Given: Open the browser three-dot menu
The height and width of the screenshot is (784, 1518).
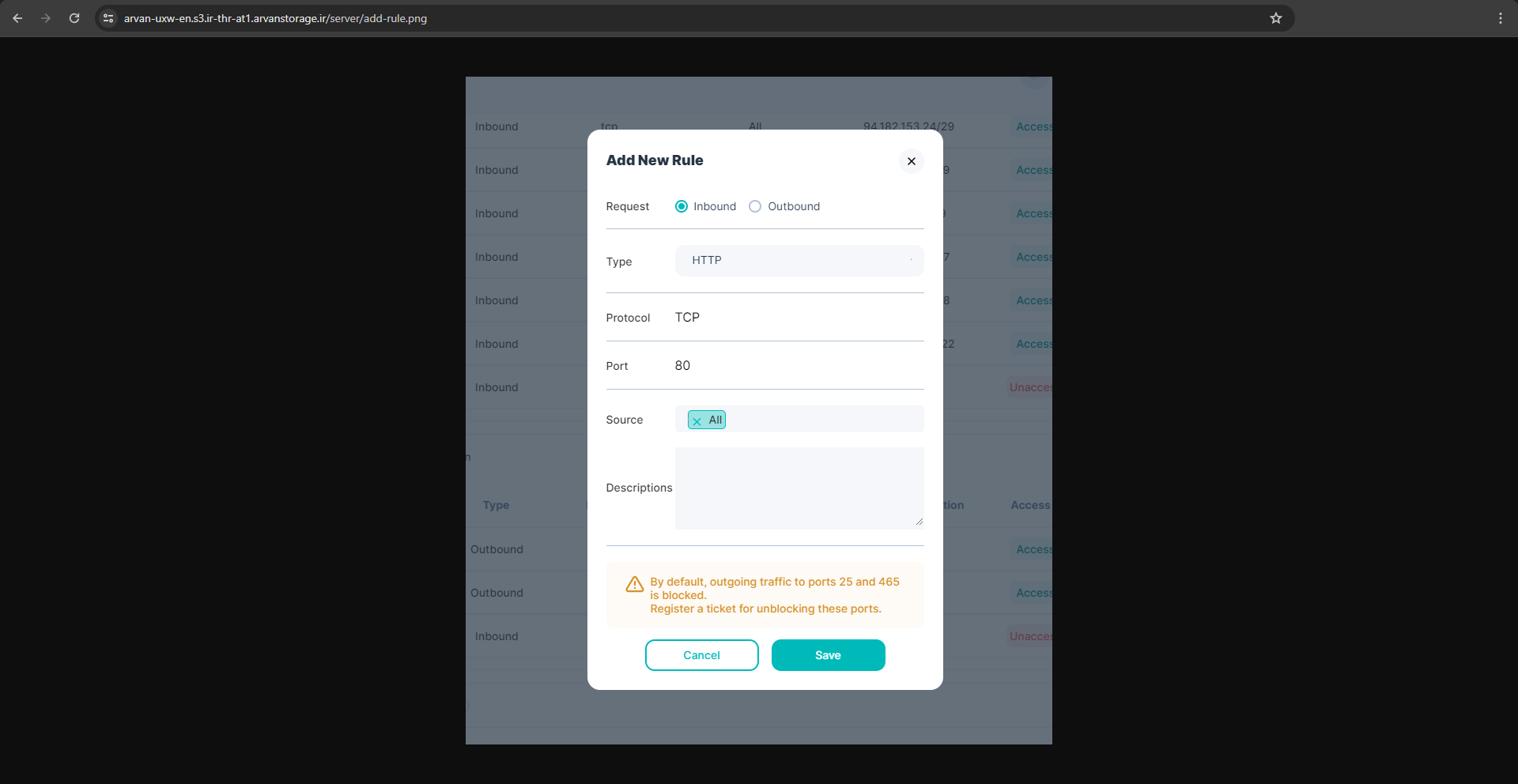Looking at the screenshot, I should (1500, 18).
